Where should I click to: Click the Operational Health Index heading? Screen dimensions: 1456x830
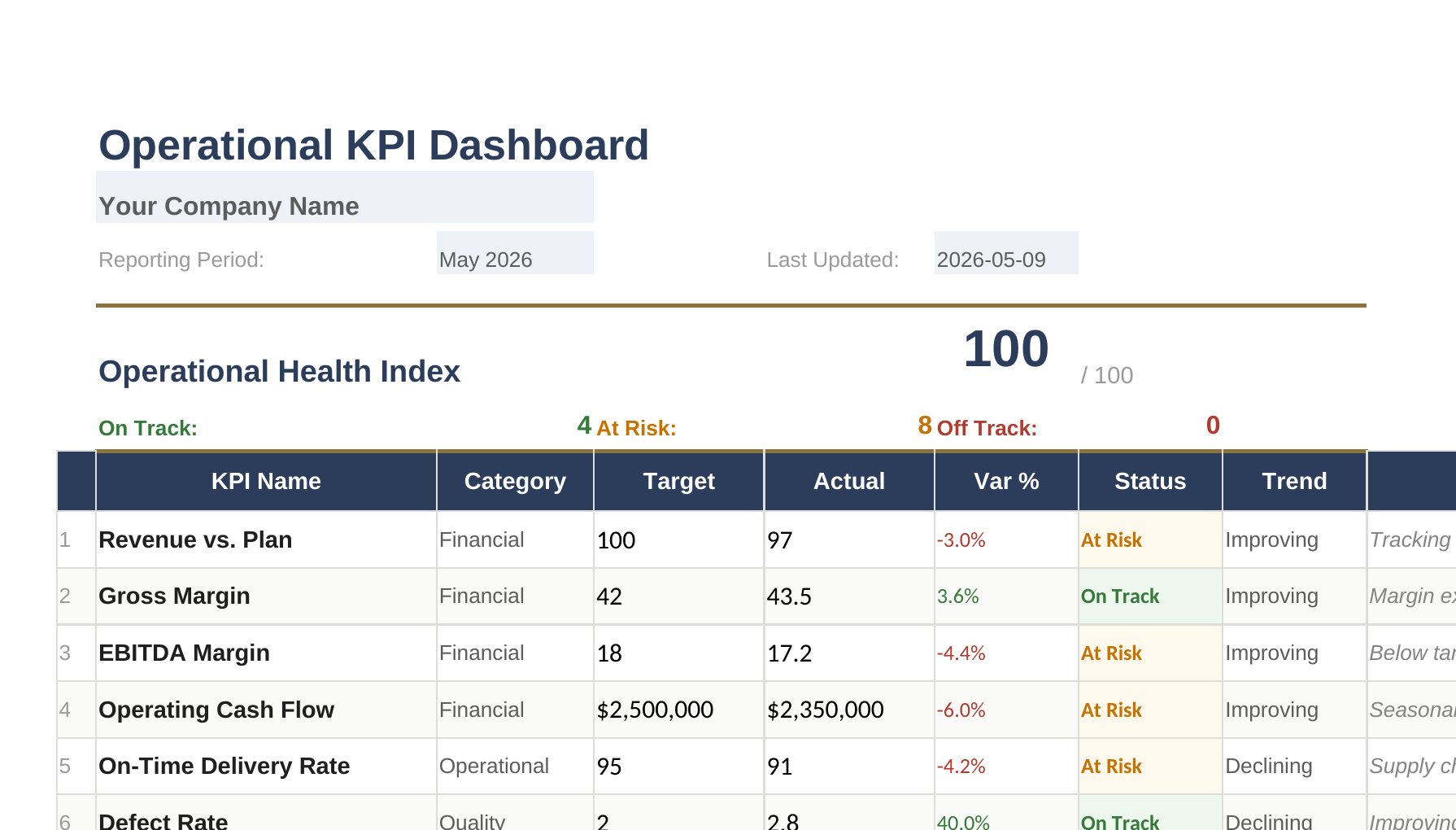(279, 372)
